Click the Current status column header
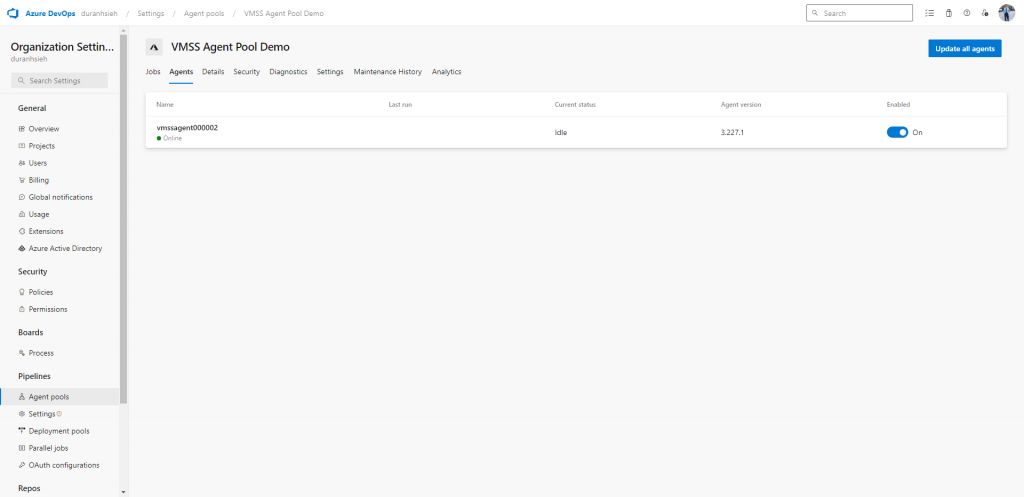 (575, 104)
